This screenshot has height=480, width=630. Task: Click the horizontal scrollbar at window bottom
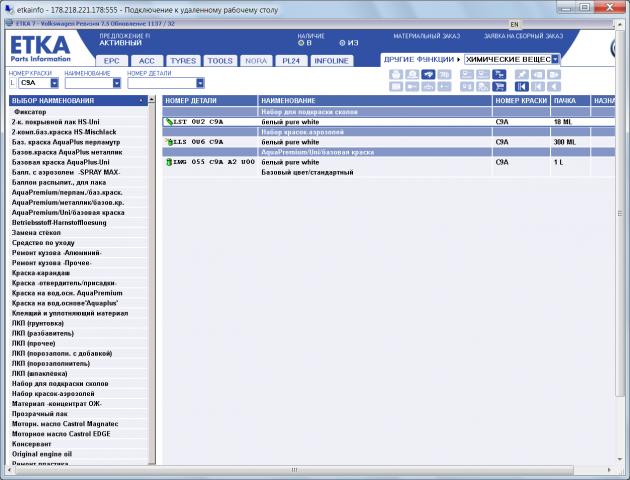[x=293, y=470]
